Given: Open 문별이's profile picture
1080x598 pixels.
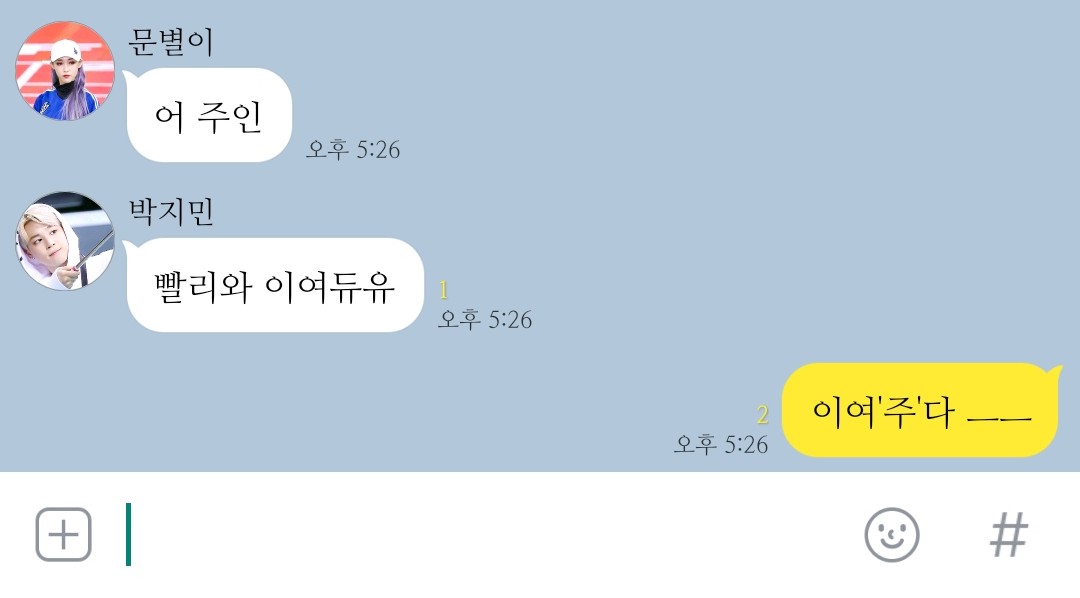Looking at the screenshot, I should (x=65, y=70).
